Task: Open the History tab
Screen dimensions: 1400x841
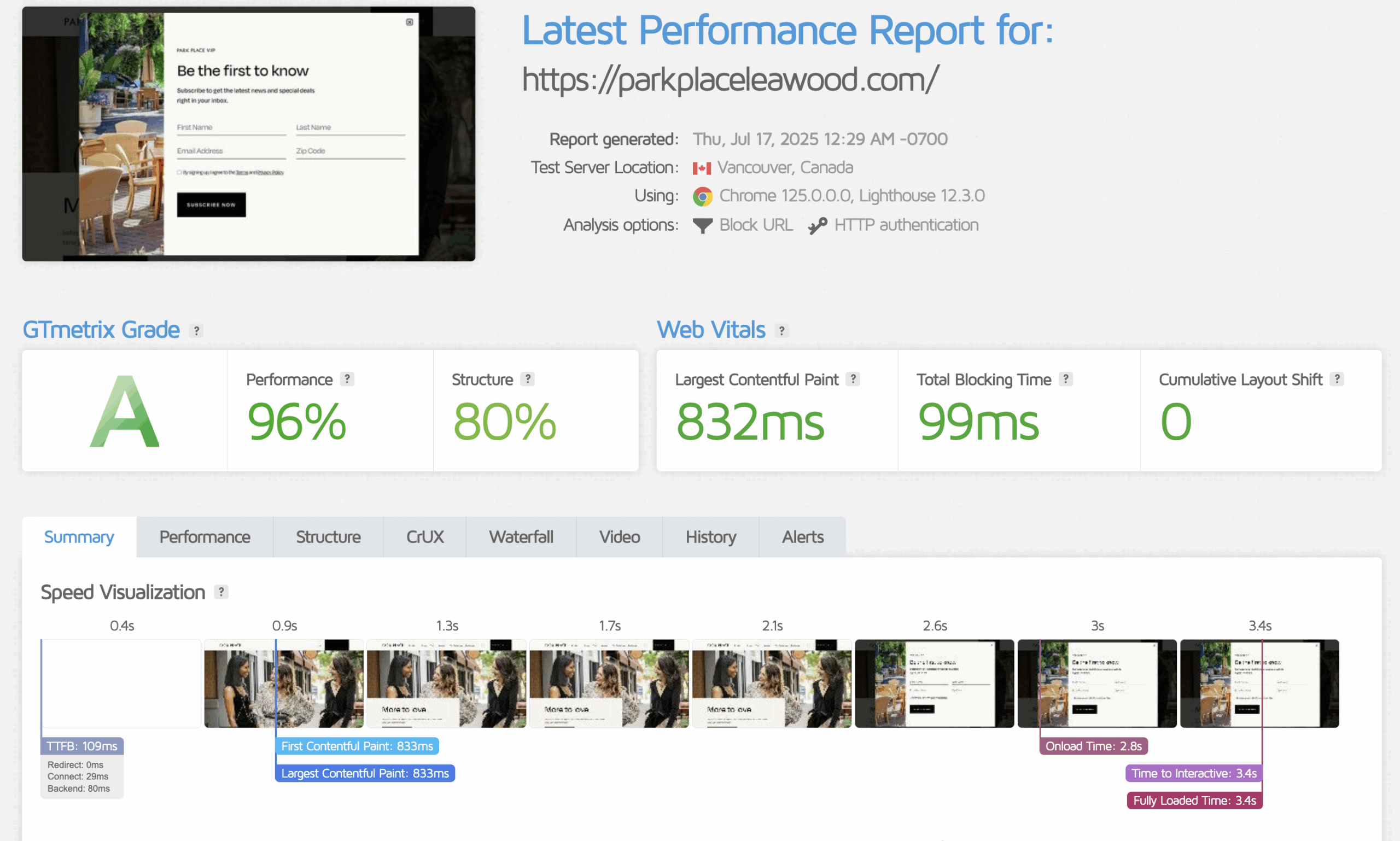Action: [711, 536]
